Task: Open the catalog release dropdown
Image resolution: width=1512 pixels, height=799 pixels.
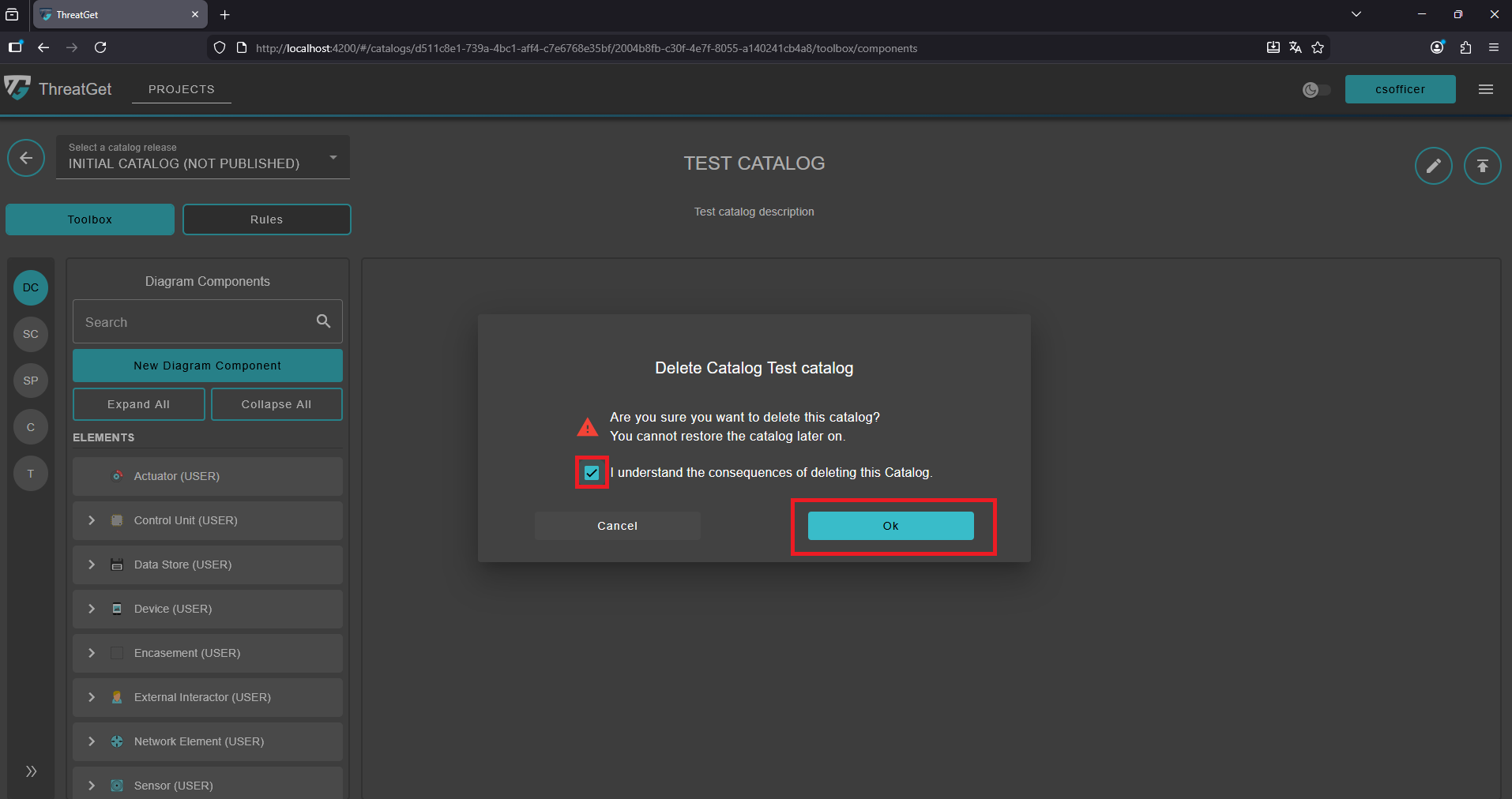Action: pyautogui.click(x=333, y=157)
